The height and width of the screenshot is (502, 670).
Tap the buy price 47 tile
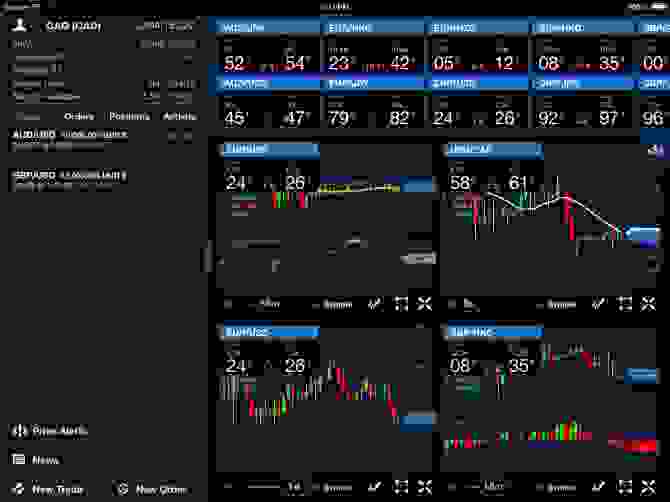click(295, 112)
